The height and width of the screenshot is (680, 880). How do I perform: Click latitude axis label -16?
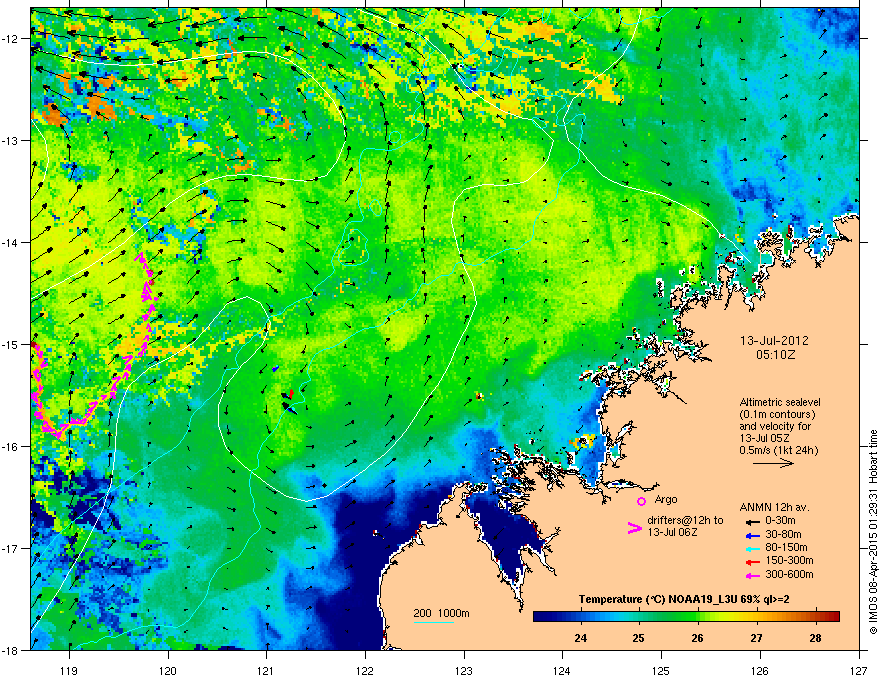click(x=10, y=447)
